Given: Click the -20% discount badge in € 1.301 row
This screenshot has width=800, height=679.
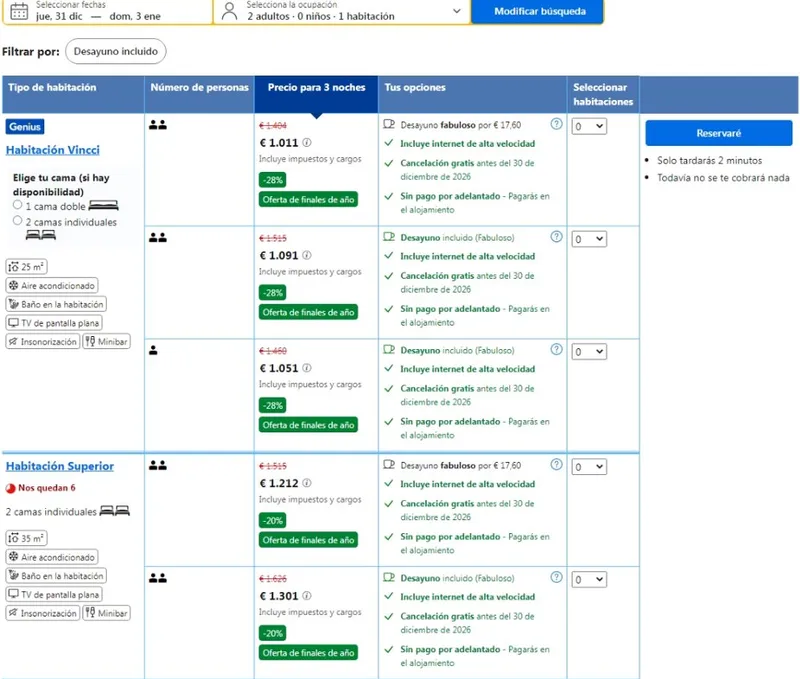Looking at the screenshot, I should (272, 633).
